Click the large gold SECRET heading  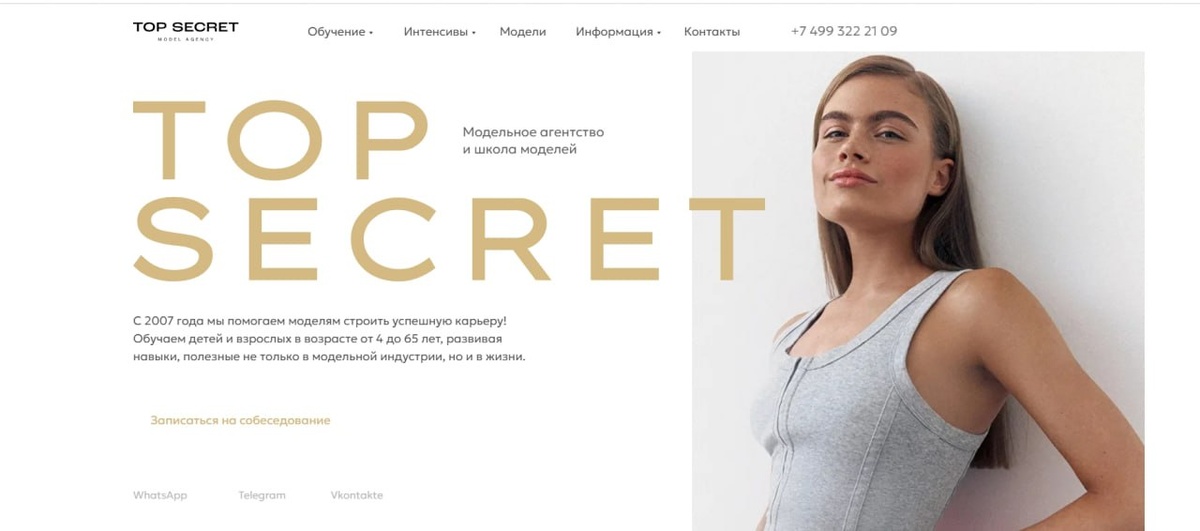coord(449,238)
